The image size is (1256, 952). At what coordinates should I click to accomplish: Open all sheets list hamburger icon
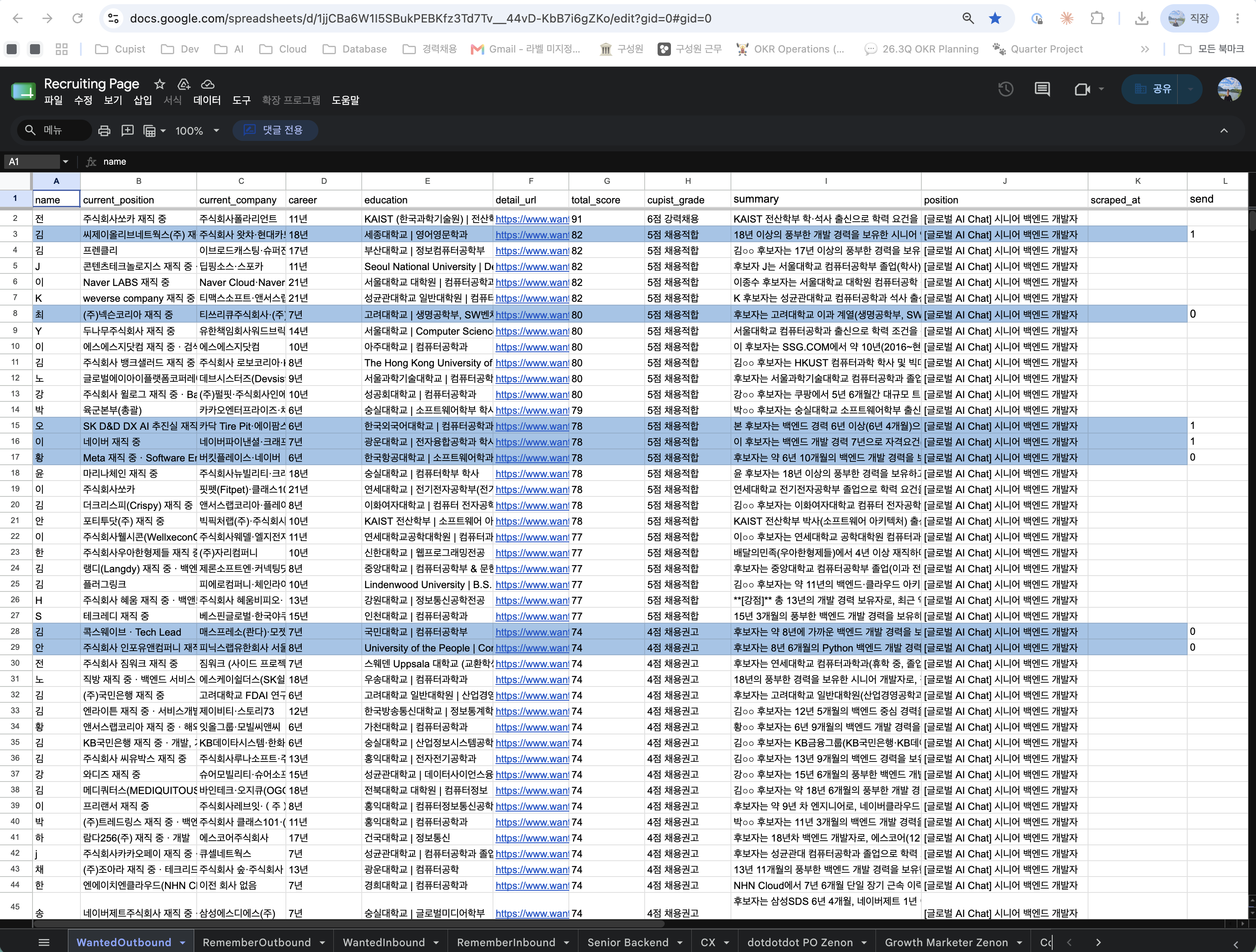tap(44, 942)
